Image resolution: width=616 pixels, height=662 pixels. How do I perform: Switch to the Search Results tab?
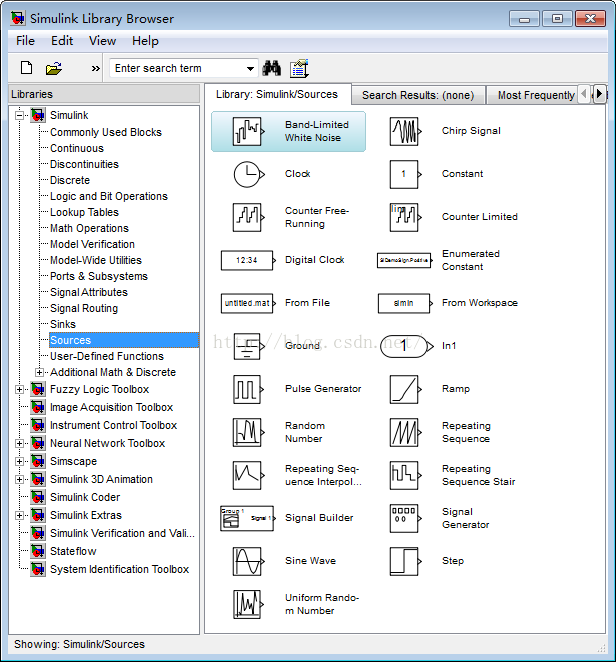(x=418, y=95)
